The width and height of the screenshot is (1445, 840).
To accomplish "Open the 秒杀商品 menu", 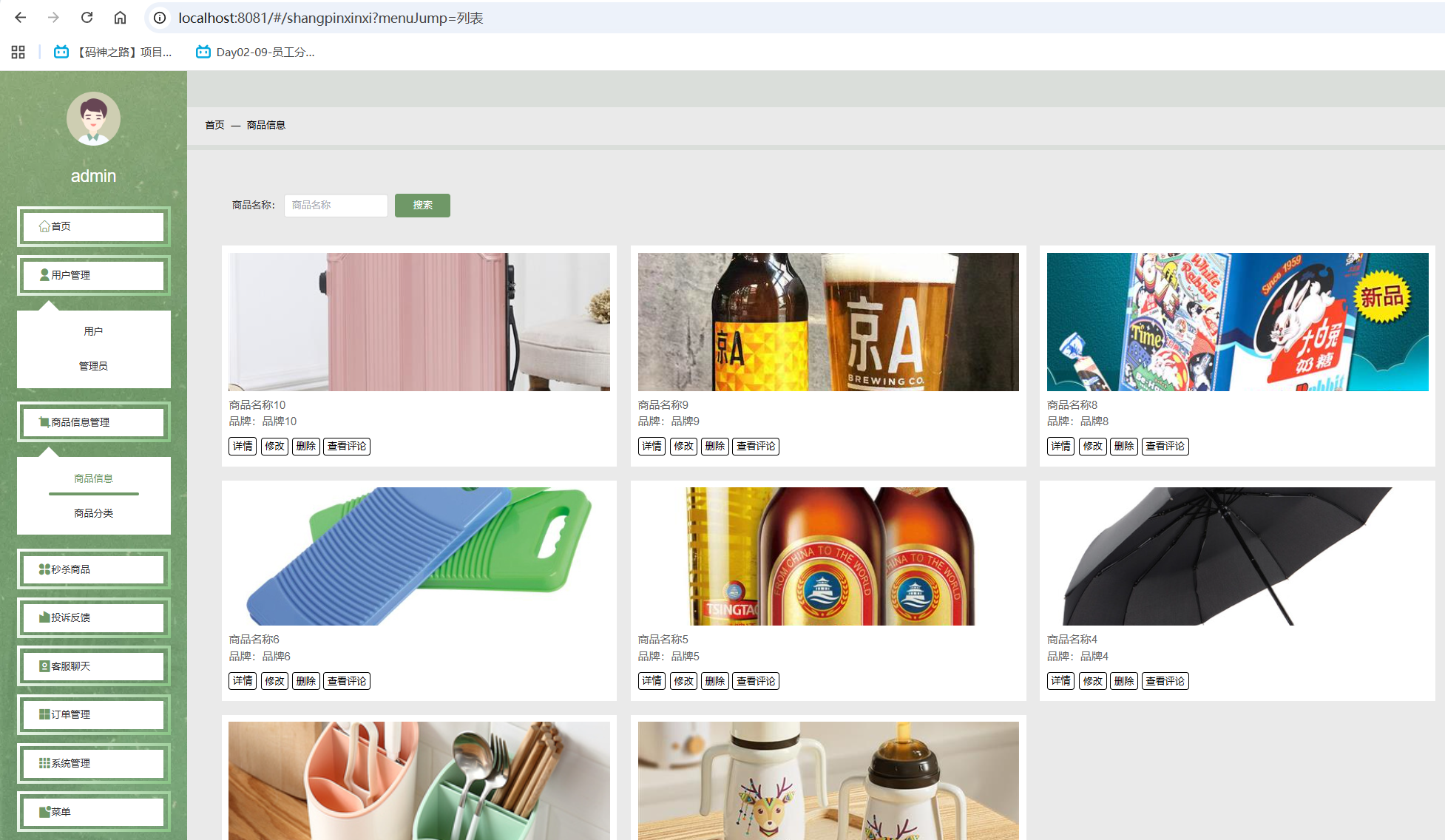I will pyautogui.click(x=93, y=569).
